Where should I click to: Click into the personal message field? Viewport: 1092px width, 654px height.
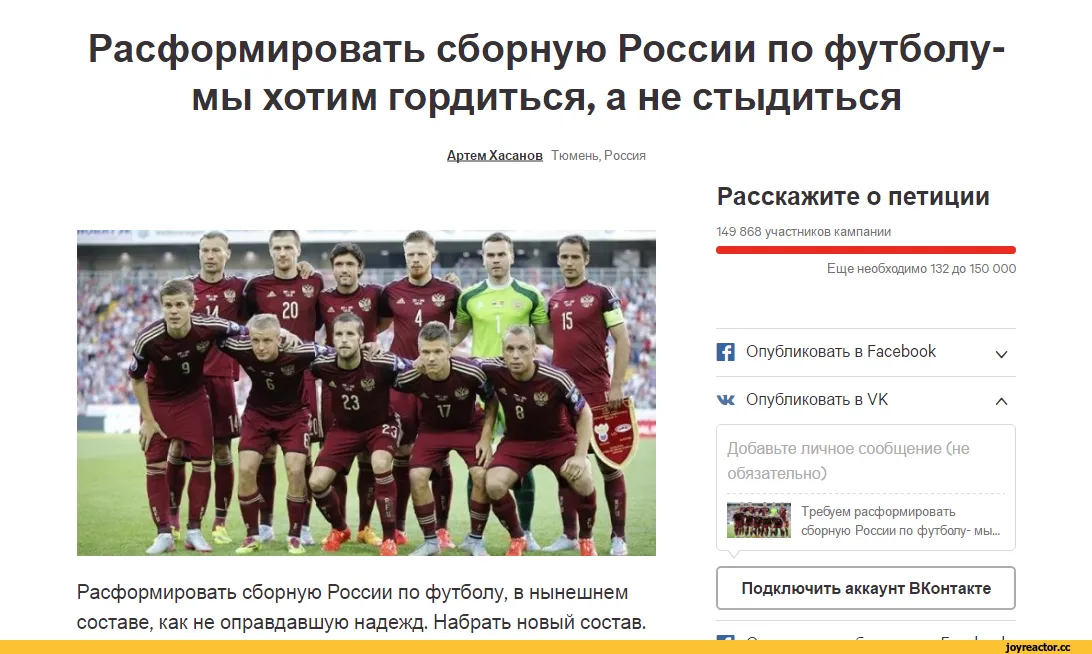coord(866,461)
